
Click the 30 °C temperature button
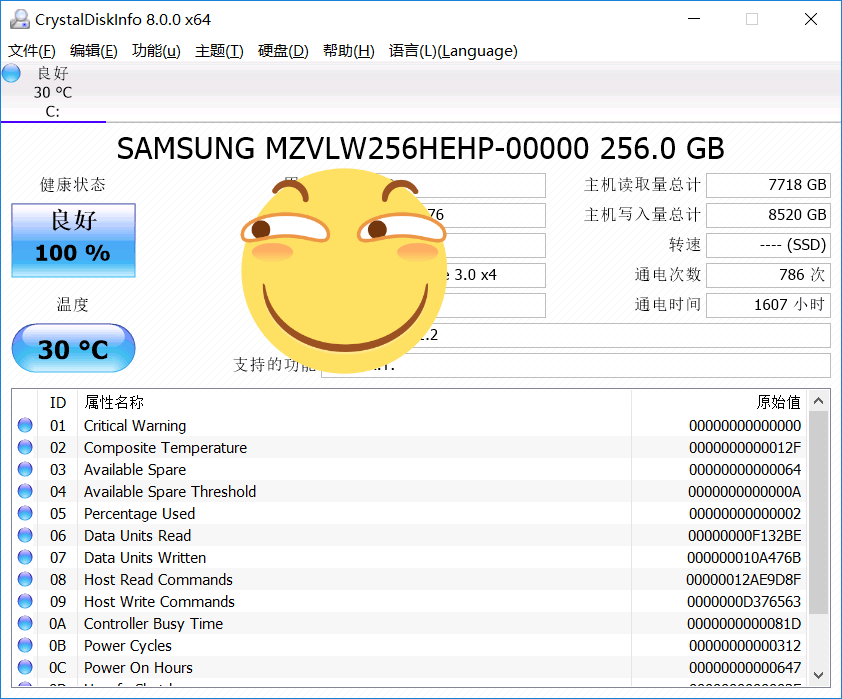[74, 348]
